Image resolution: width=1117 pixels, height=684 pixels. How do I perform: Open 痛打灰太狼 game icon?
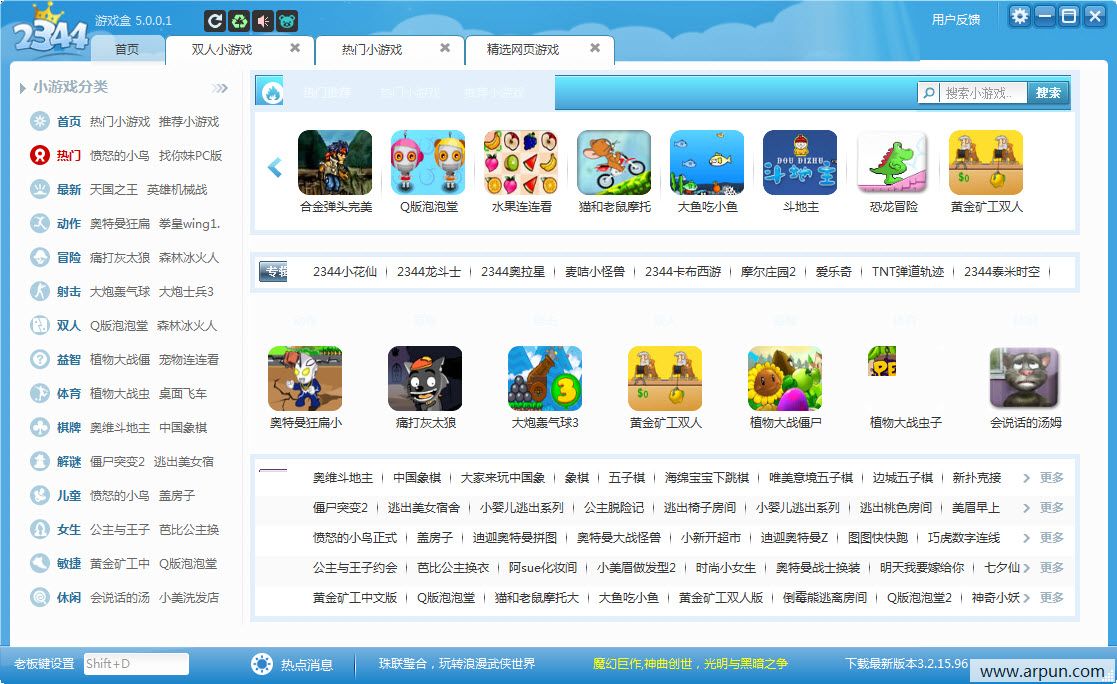[x=425, y=378]
